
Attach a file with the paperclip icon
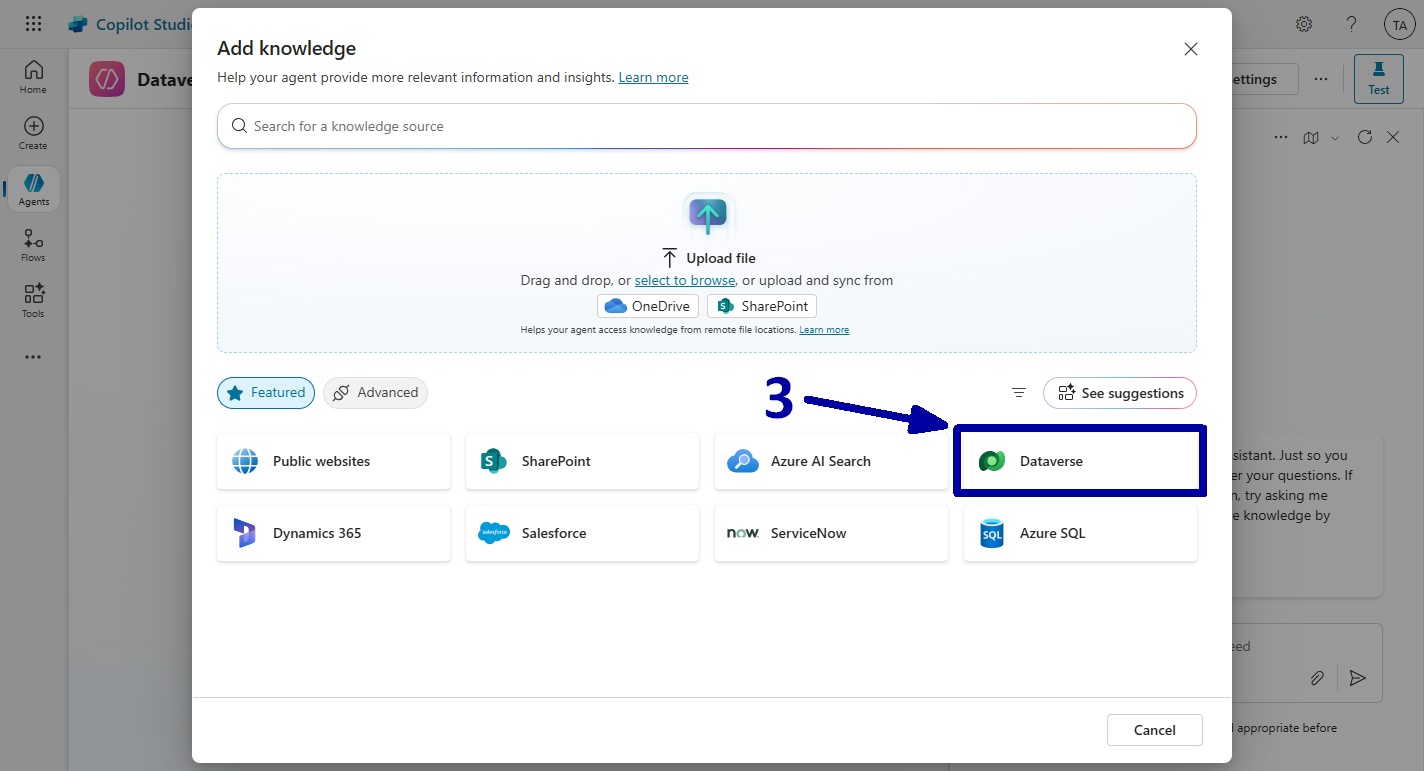(1317, 678)
